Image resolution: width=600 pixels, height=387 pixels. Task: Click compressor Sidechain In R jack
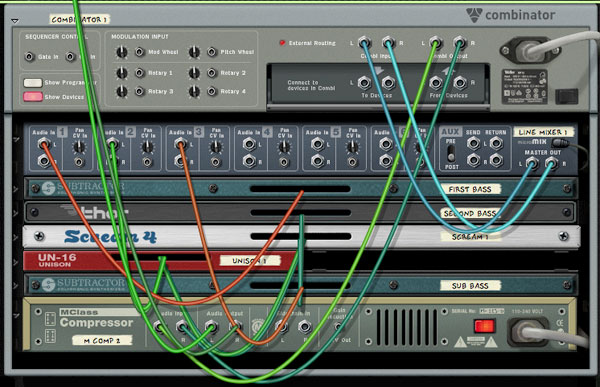[x=305, y=327]
